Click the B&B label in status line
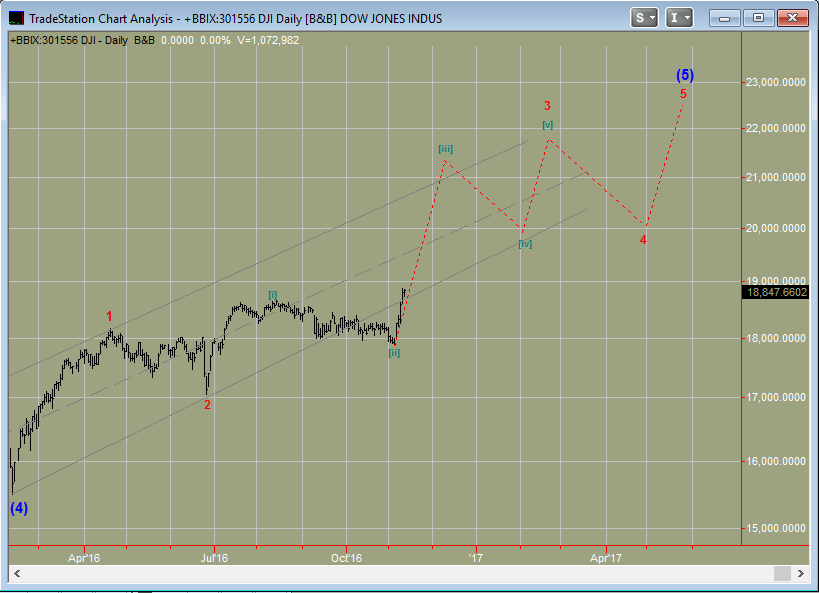Image resolution: width=819 pixels, height=593 pixels. [144, 40]
